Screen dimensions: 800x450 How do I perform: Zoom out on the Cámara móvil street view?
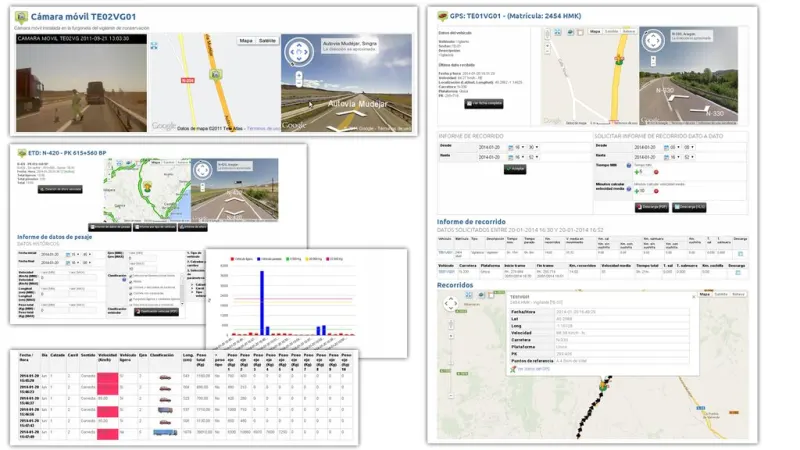[x=299, y=84]
